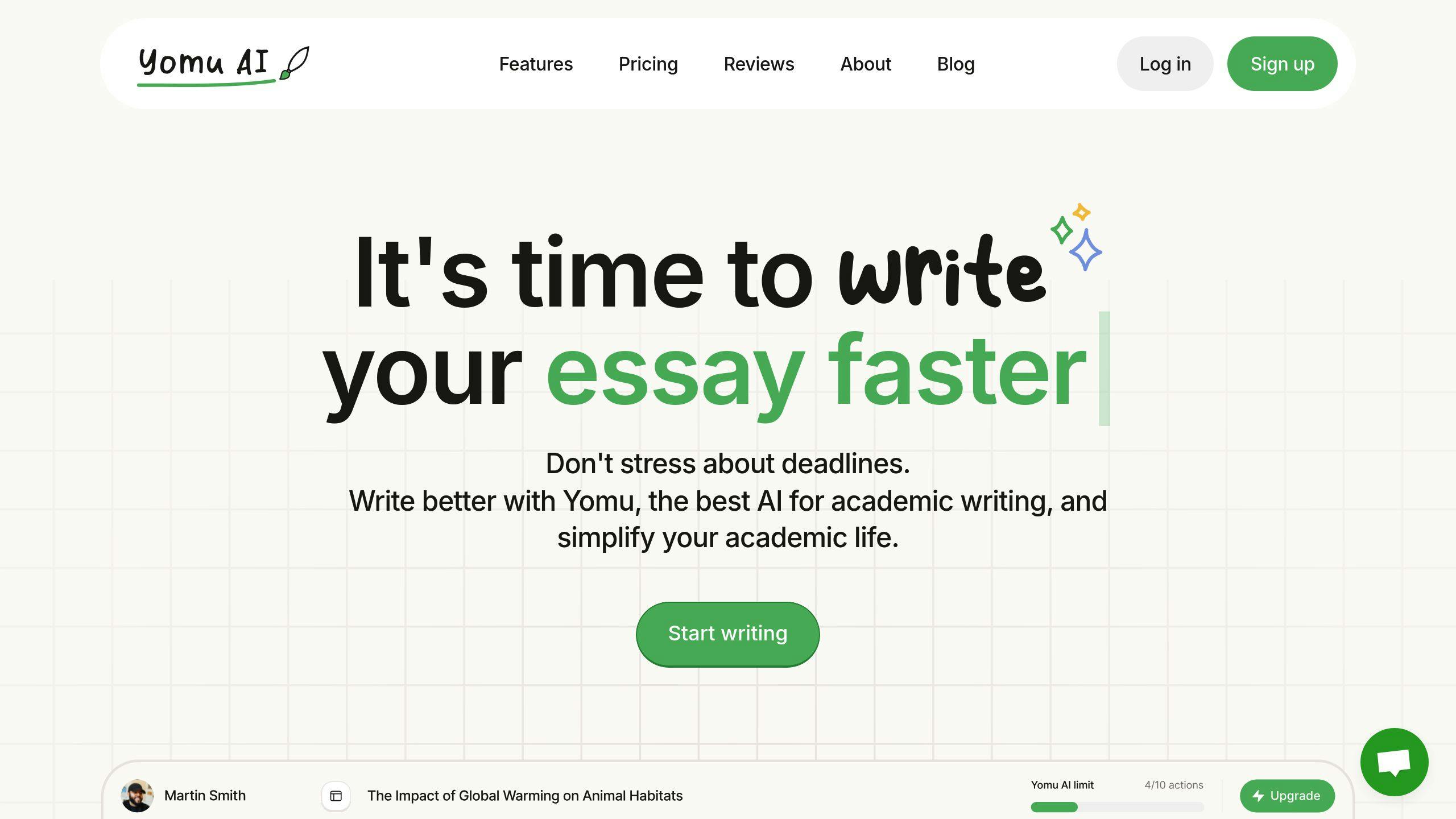
Task: Select the Reviews navigation item
Action: click(x=759, y=63)
